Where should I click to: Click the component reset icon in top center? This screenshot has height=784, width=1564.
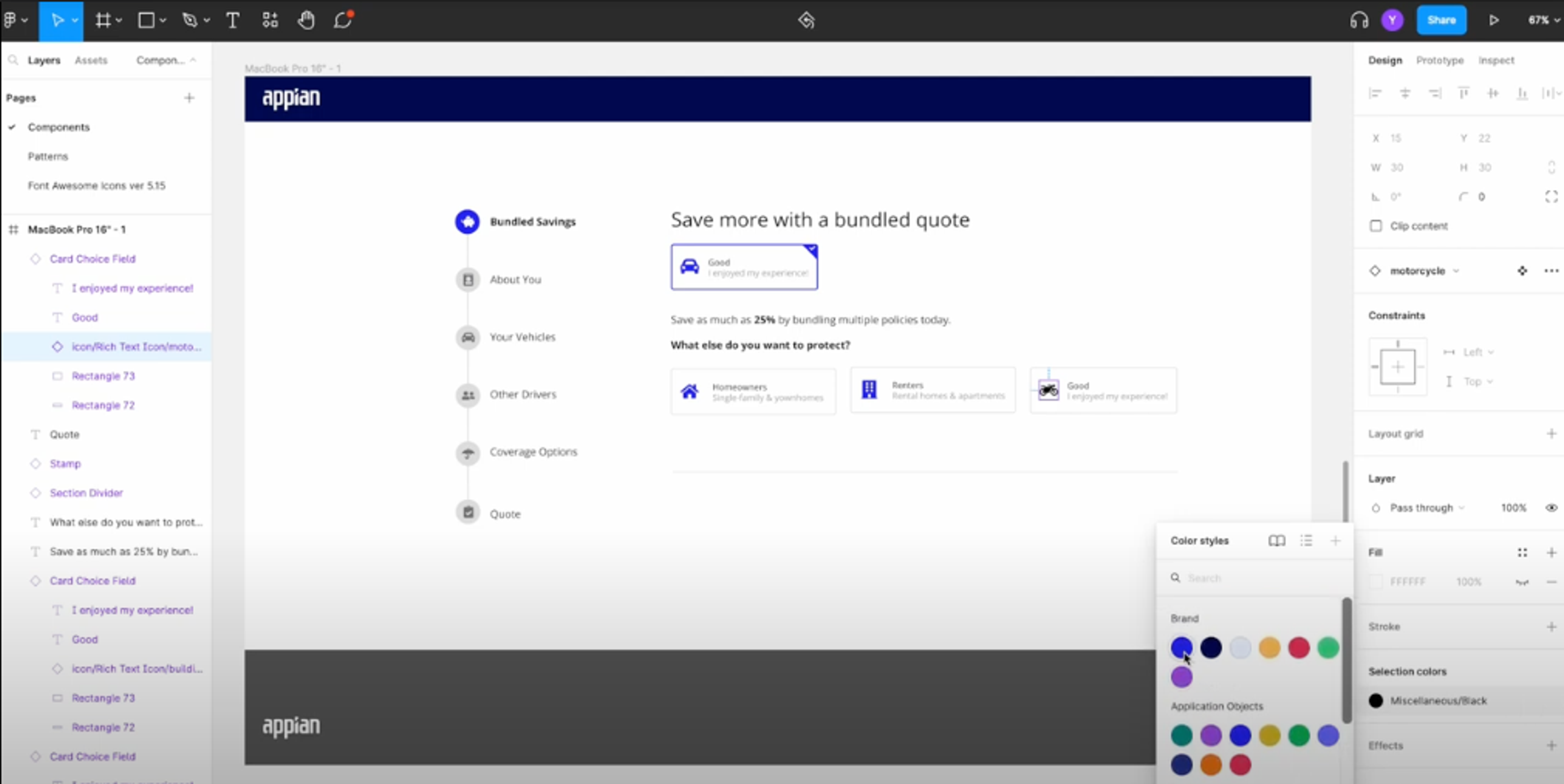coord(806,20)
